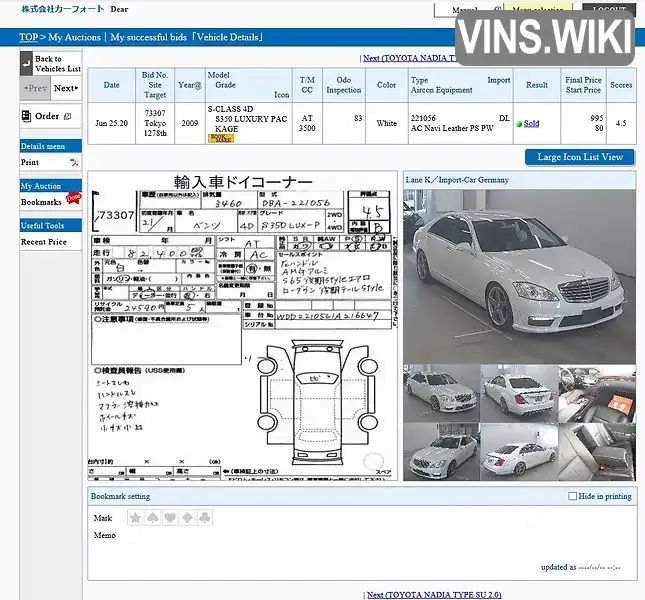Open the rear view car thumbnail

[x=519, y=394]
